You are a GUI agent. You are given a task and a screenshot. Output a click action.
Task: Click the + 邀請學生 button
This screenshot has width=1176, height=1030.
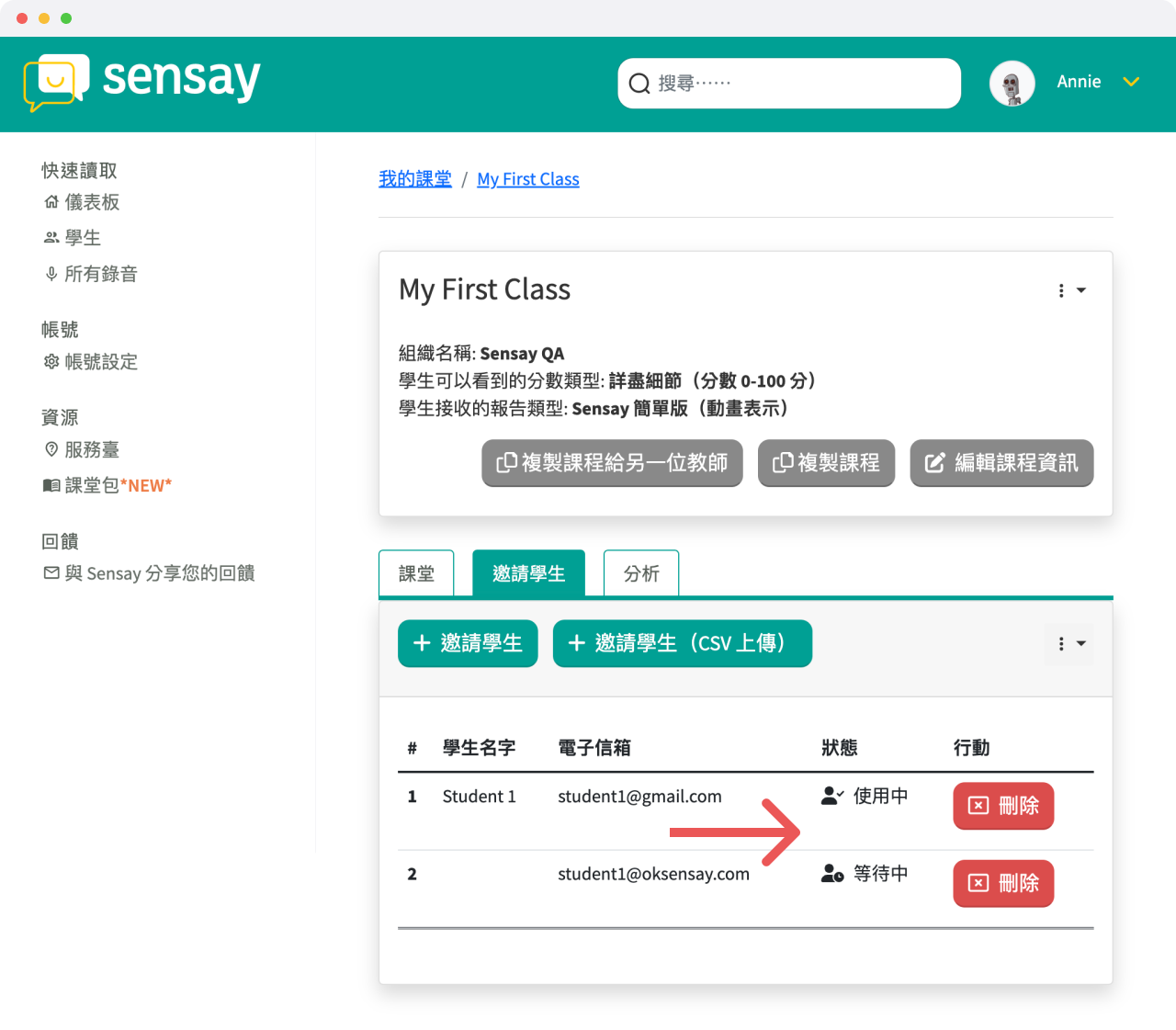coord(468,643)
